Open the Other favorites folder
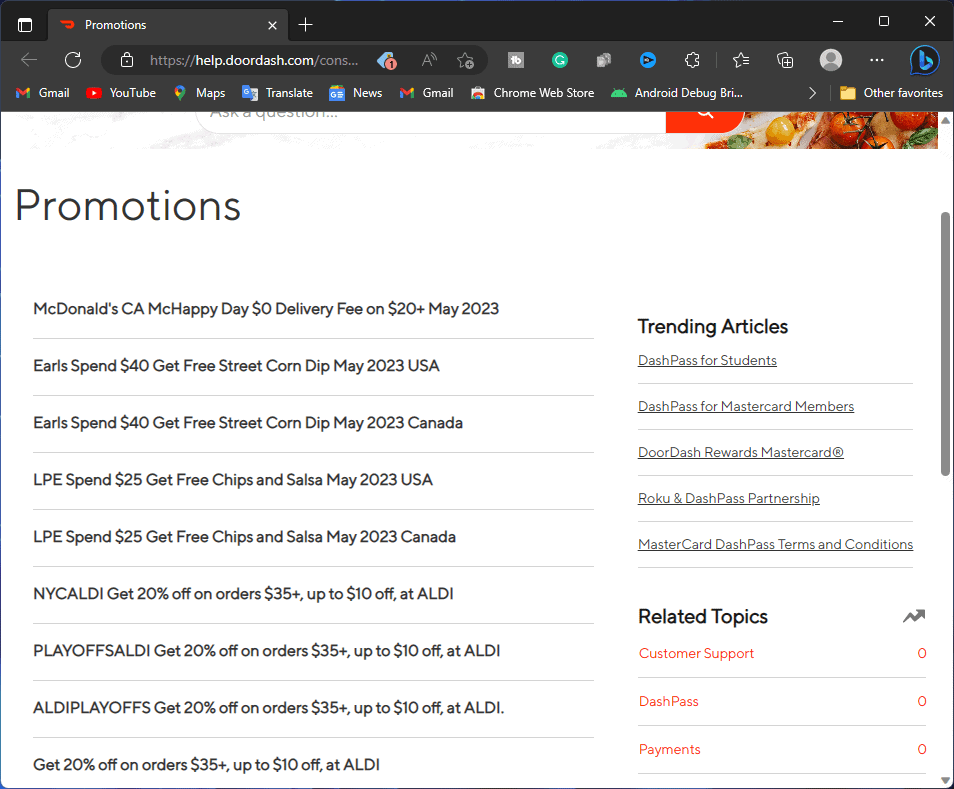The width and height of the screenshot is (954, 789). coord(891,93)
